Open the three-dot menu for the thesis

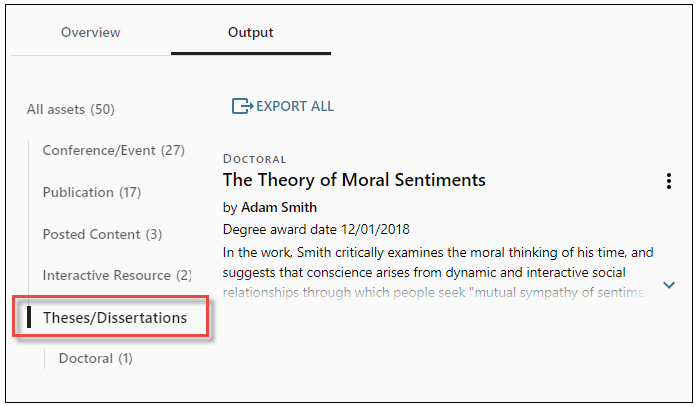(668, 181)
